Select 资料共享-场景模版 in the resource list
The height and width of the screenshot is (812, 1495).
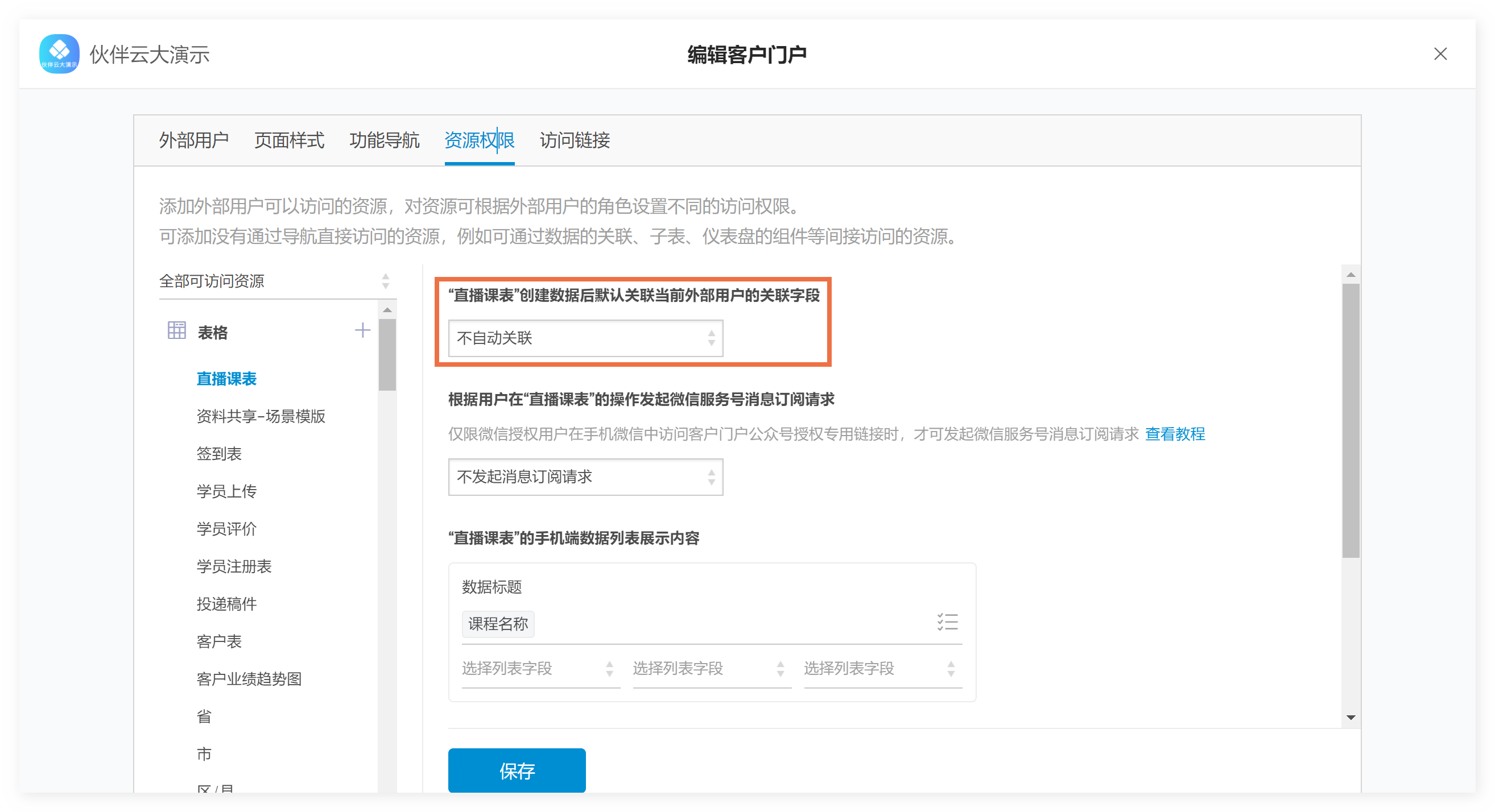(x=261, y=416)
